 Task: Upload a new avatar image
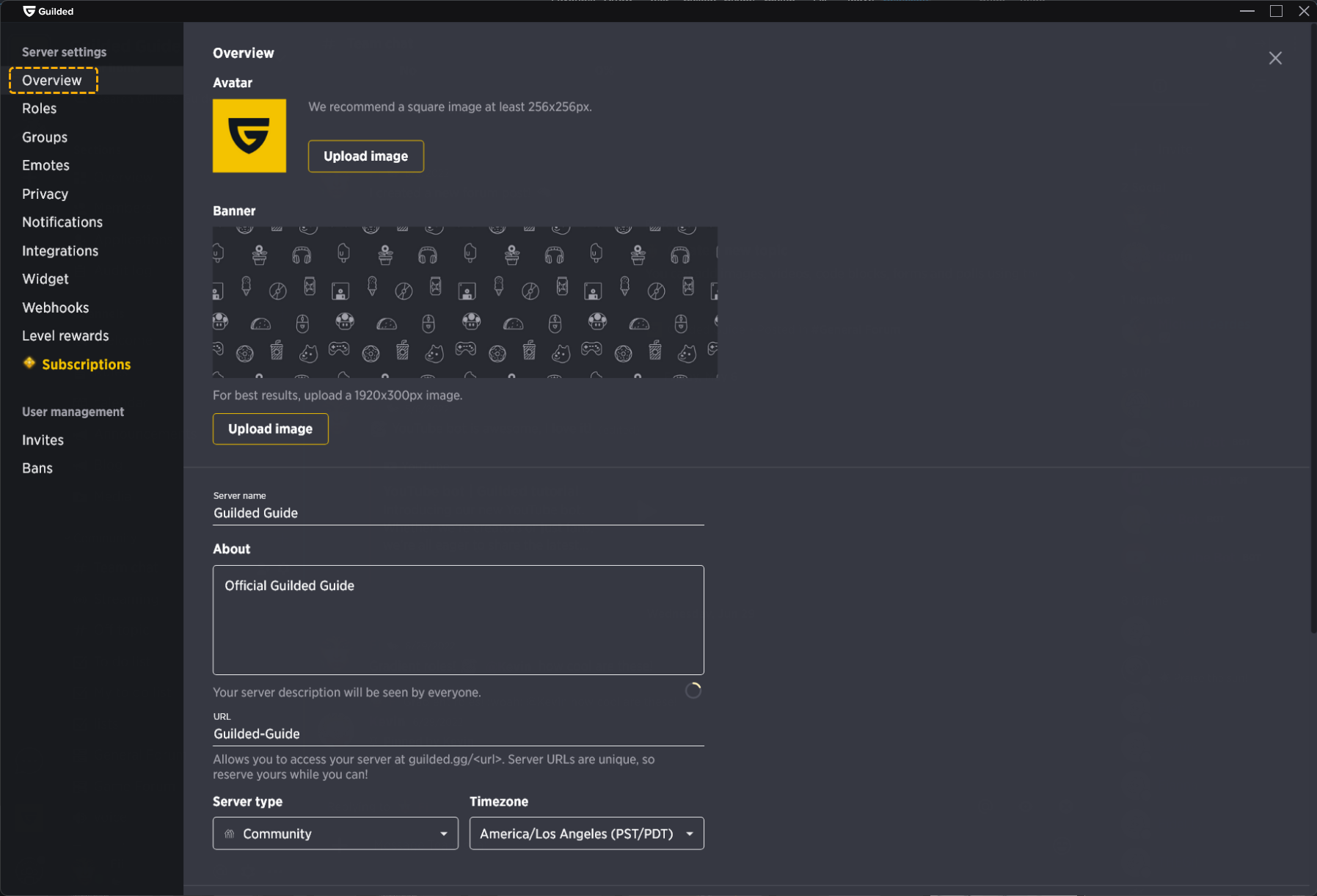[x=366, y=156]
